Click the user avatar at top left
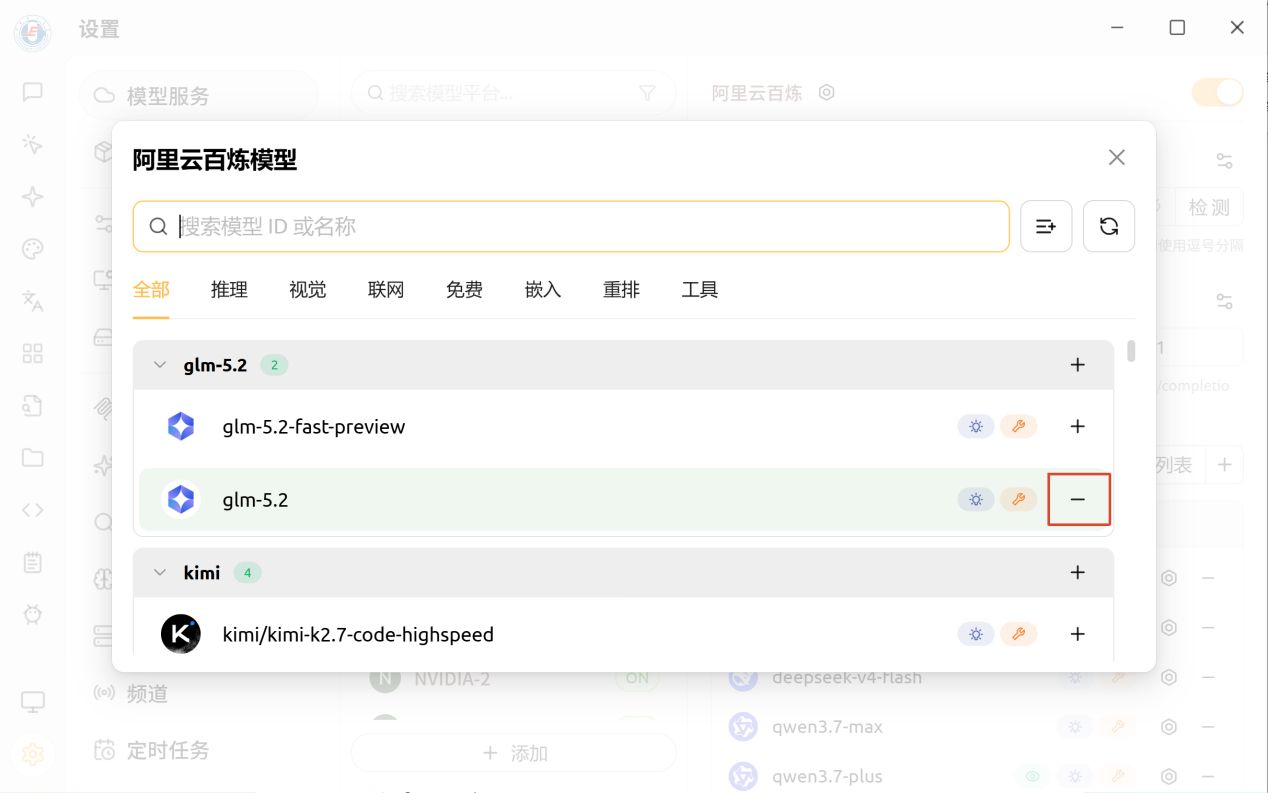This screenshot has height=793, width=1268. (33, 34)
